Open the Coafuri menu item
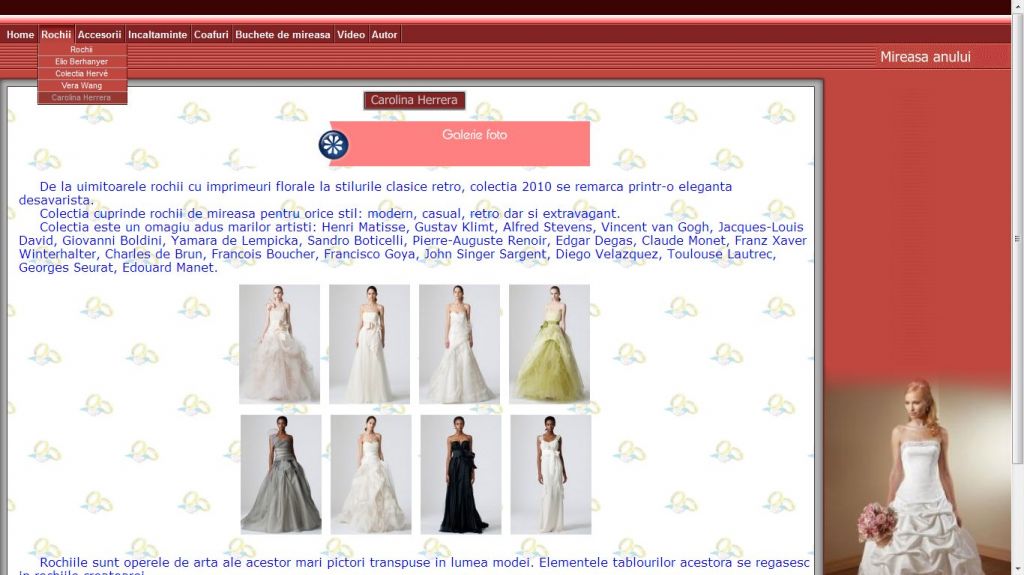 coord(211,35)
